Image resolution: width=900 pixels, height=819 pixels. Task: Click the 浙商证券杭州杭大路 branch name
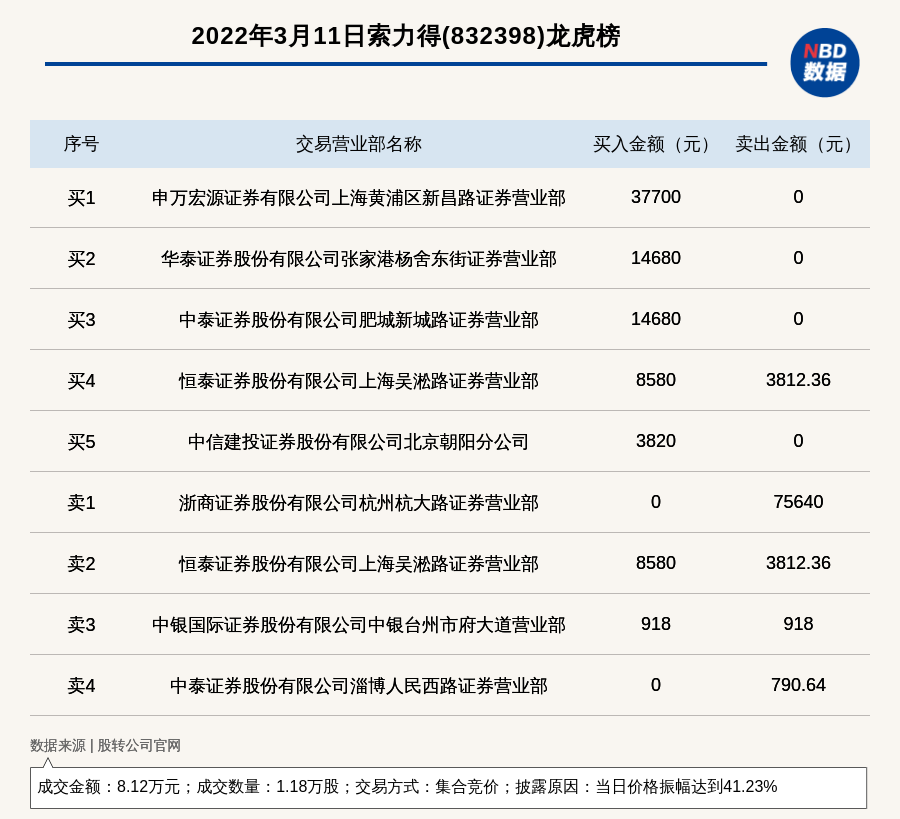point(358,503)
